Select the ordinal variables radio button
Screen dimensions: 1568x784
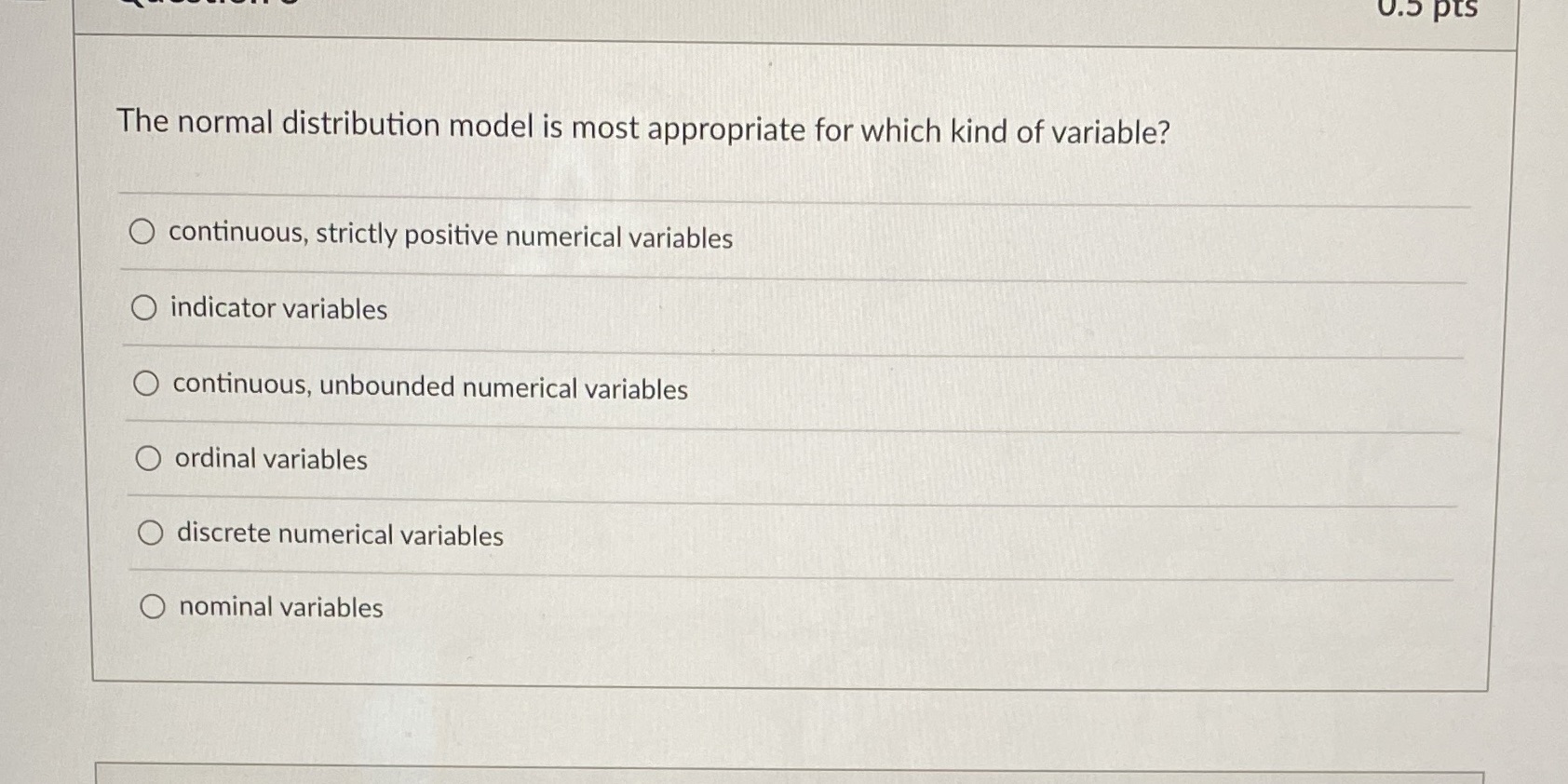point(147,458)
